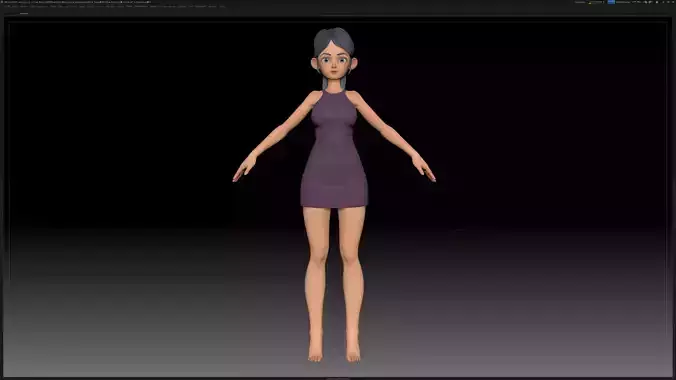This screenshot has width=676, height=380.
Task: Click the blue highlighted button in top bar
Action: coord(611,2)
